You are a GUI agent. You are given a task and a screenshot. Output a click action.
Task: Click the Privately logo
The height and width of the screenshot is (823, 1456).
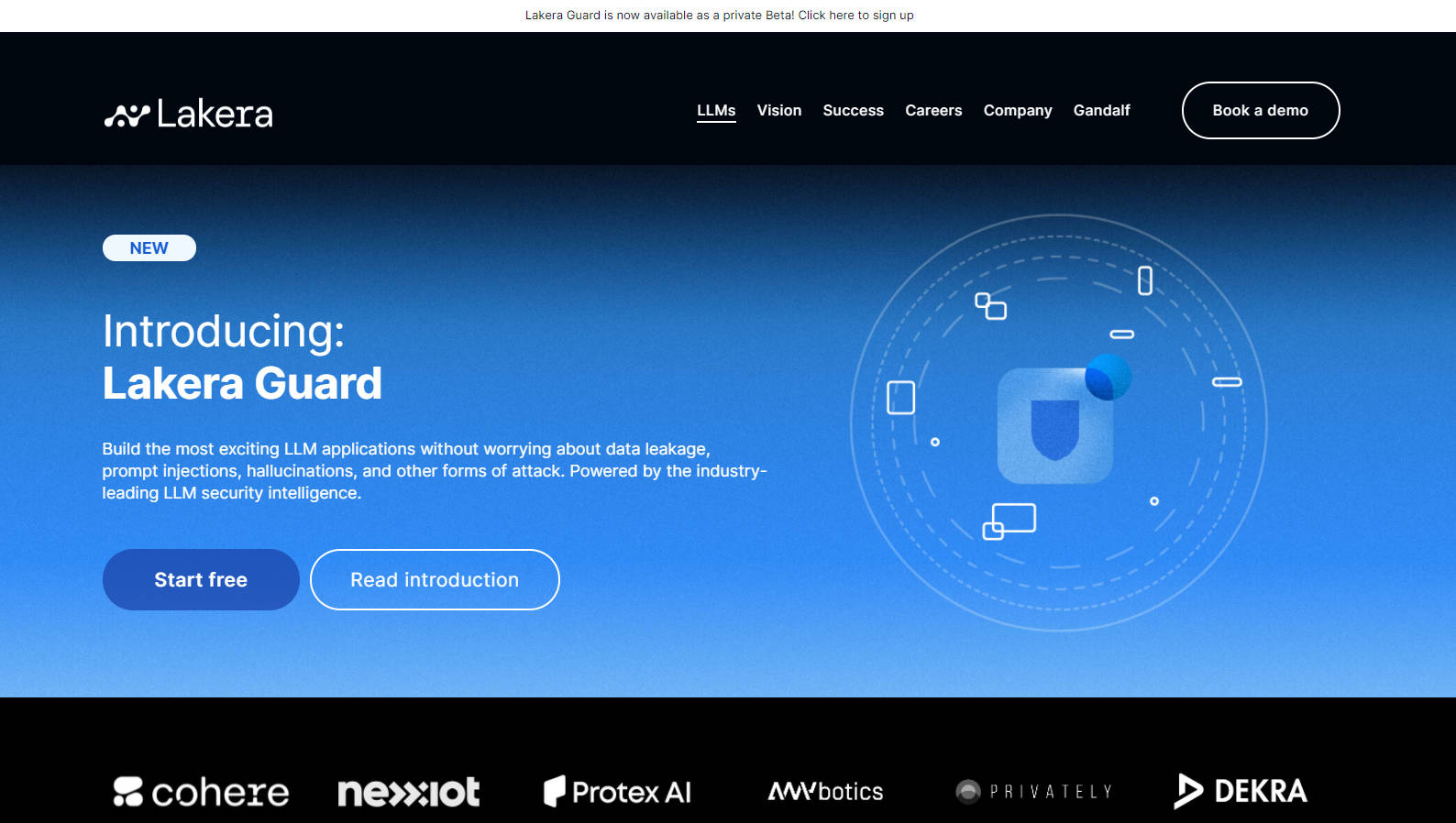1033,791
